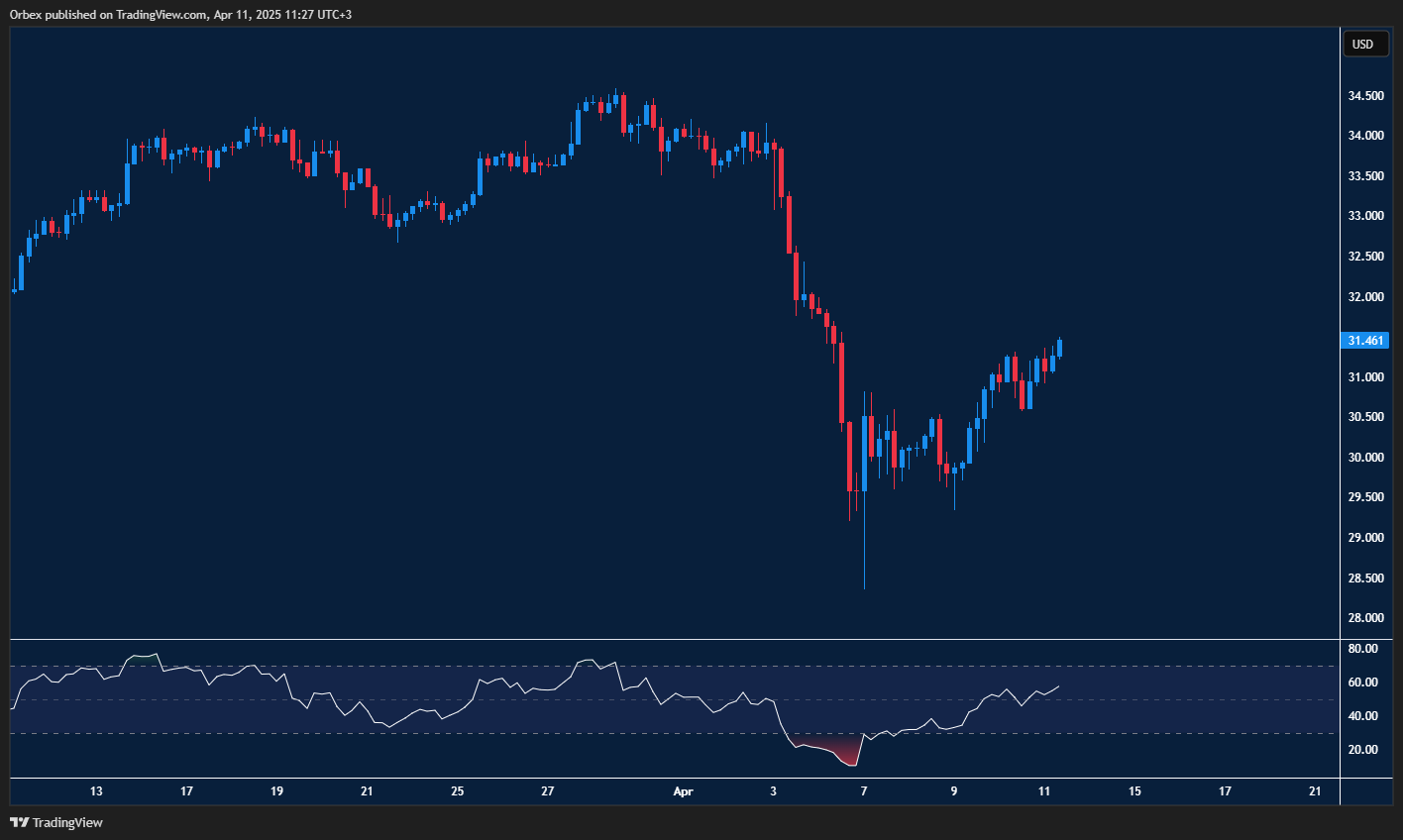Screen dimensions: 1403x840
Task: Click the 20.00 RSI scale label
Action: pos(1363,750)
